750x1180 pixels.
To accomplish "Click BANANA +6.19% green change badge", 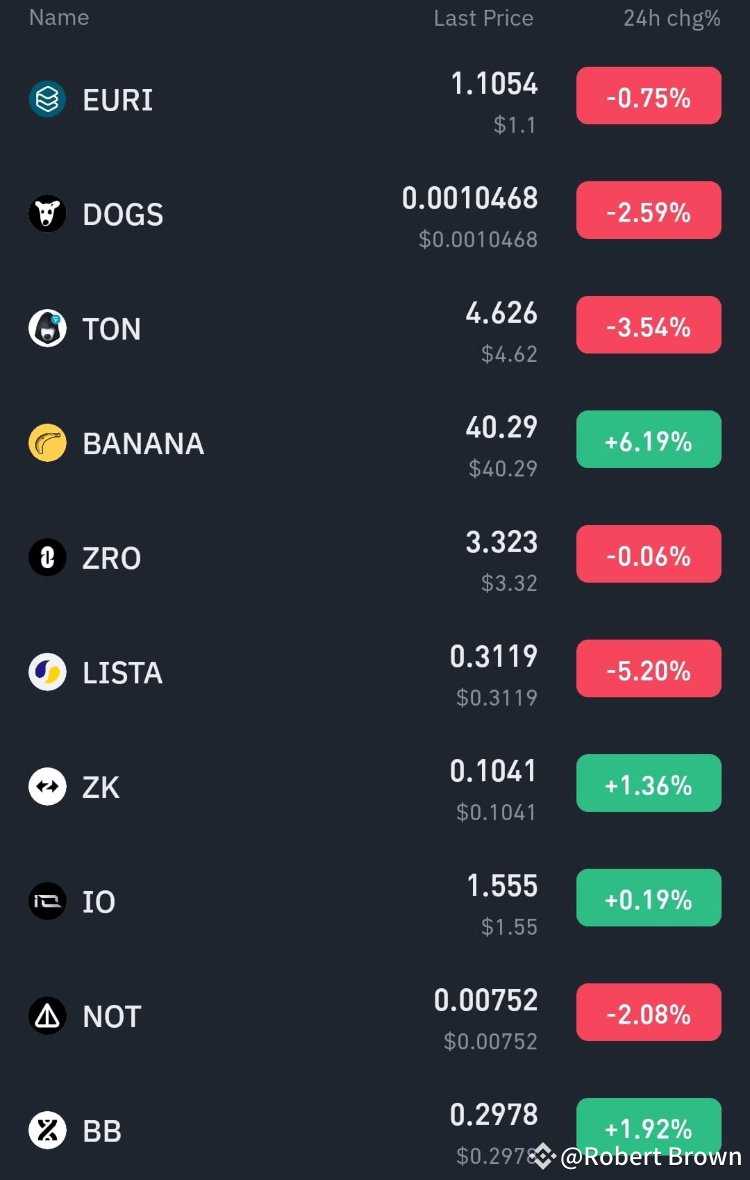I will tap(648, 440).
